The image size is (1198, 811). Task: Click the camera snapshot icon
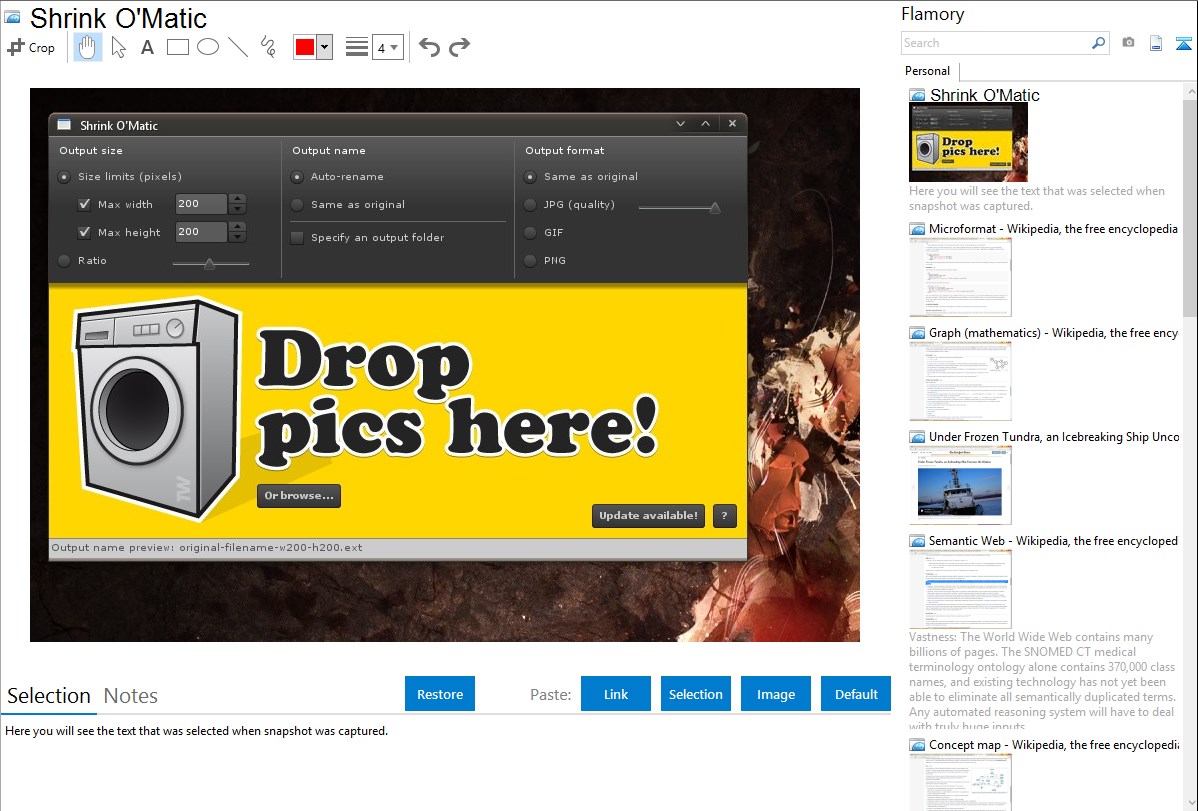point(1128,43)
